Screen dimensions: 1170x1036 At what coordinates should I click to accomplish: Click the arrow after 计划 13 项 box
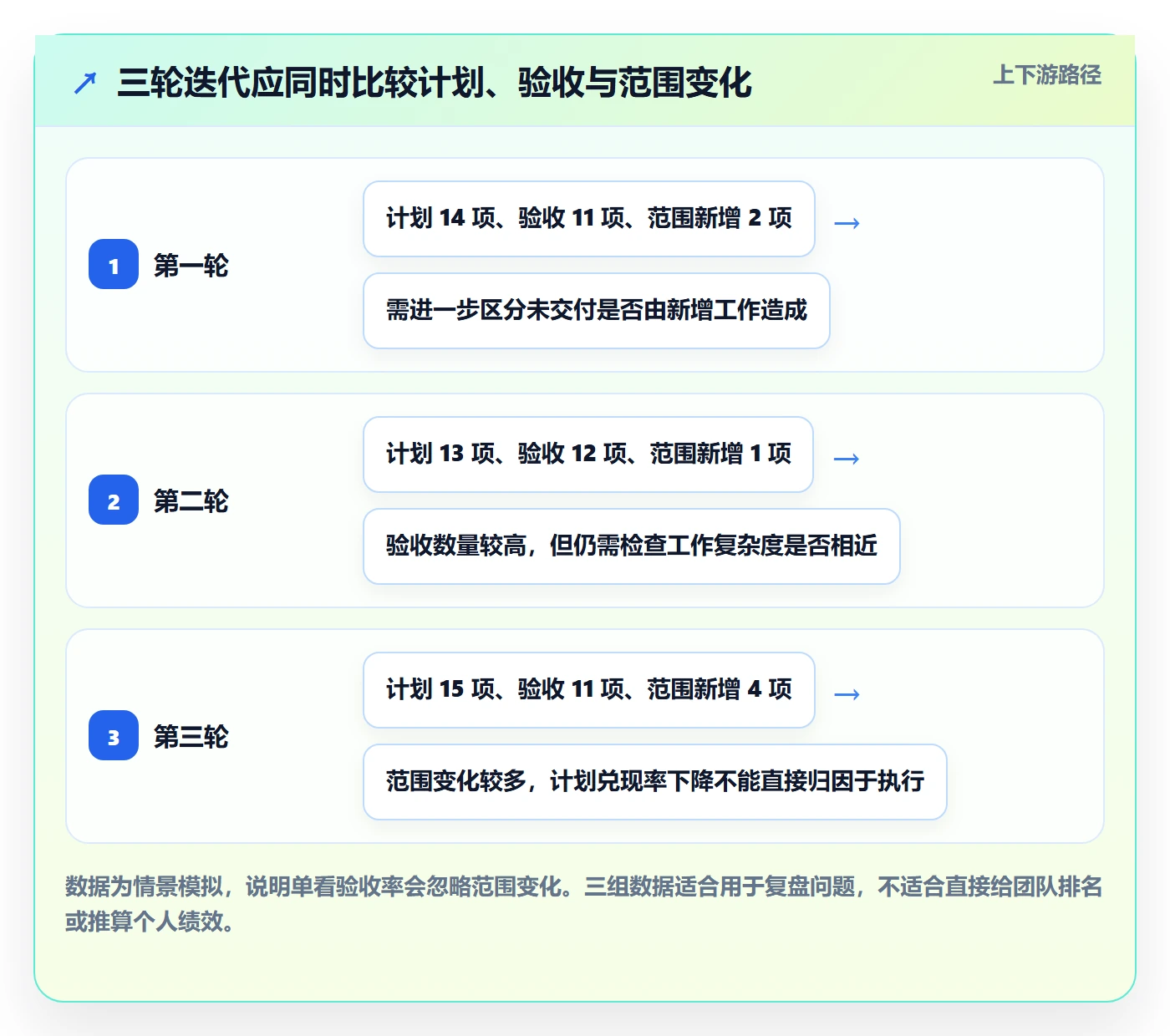[847, 458]
